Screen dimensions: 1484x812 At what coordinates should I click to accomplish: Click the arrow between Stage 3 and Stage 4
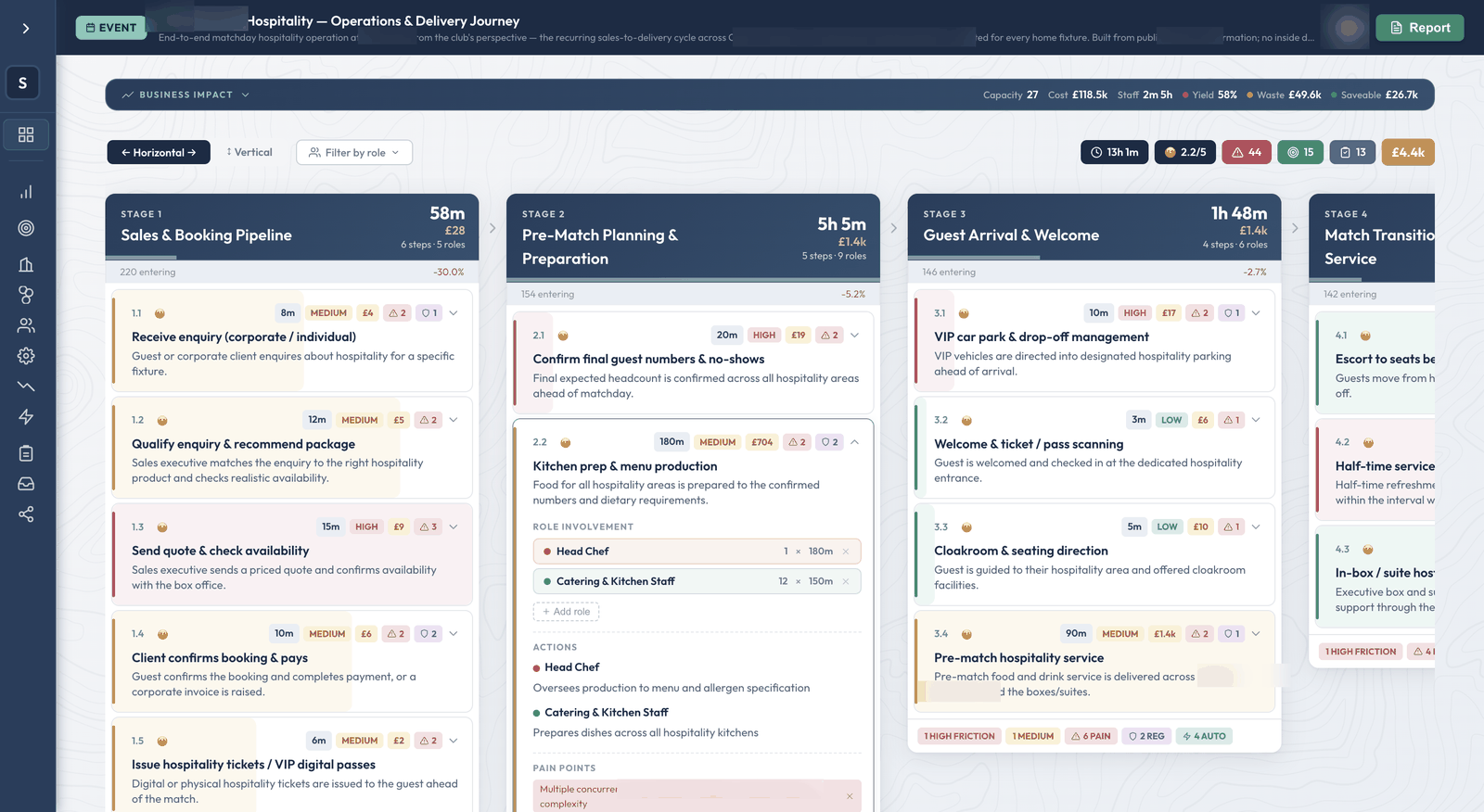click(x=1295, y=228)
